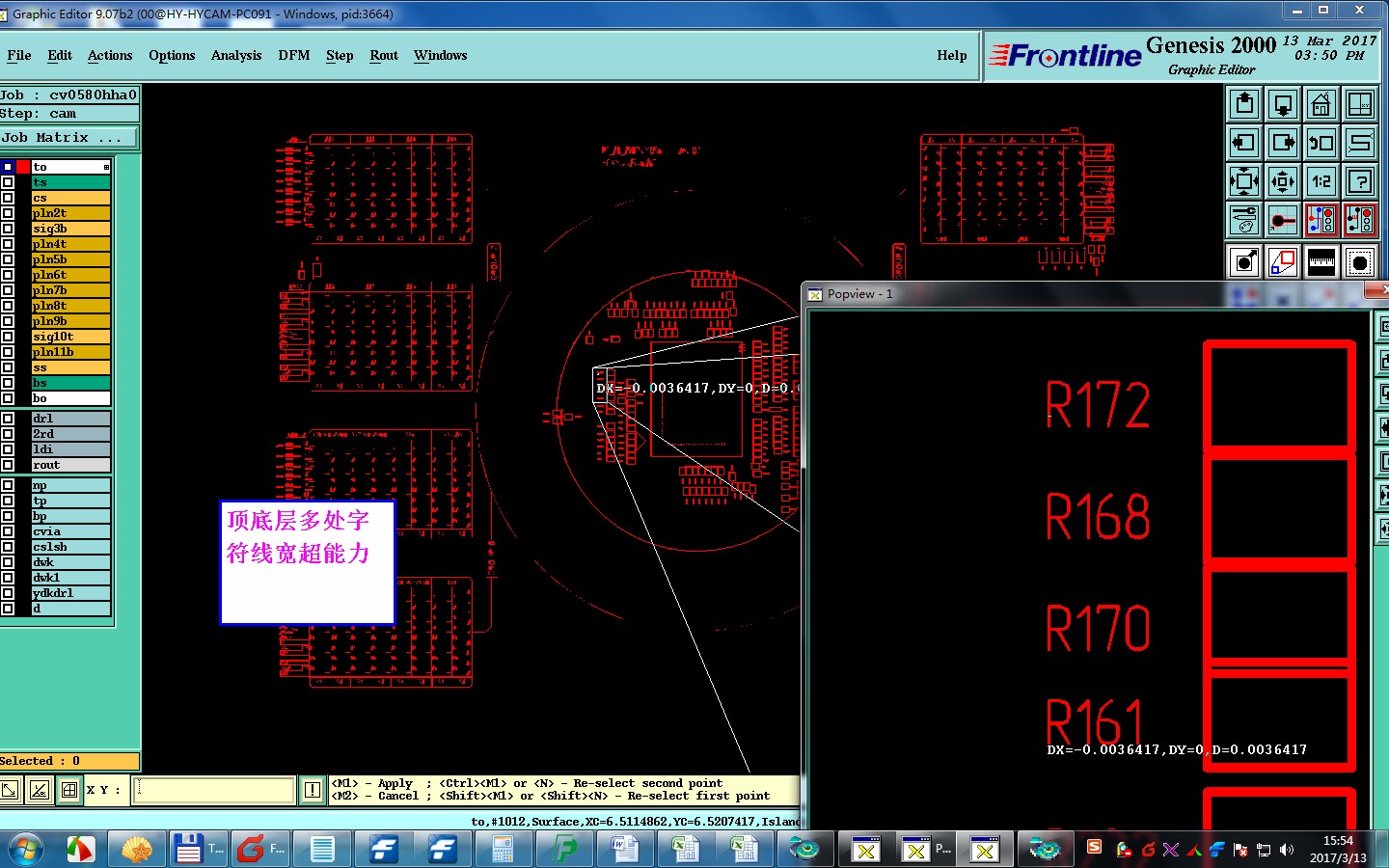Toggle checkbox for layer pln2t
This screenshot has height=868, width=1389.
point(8,213)
